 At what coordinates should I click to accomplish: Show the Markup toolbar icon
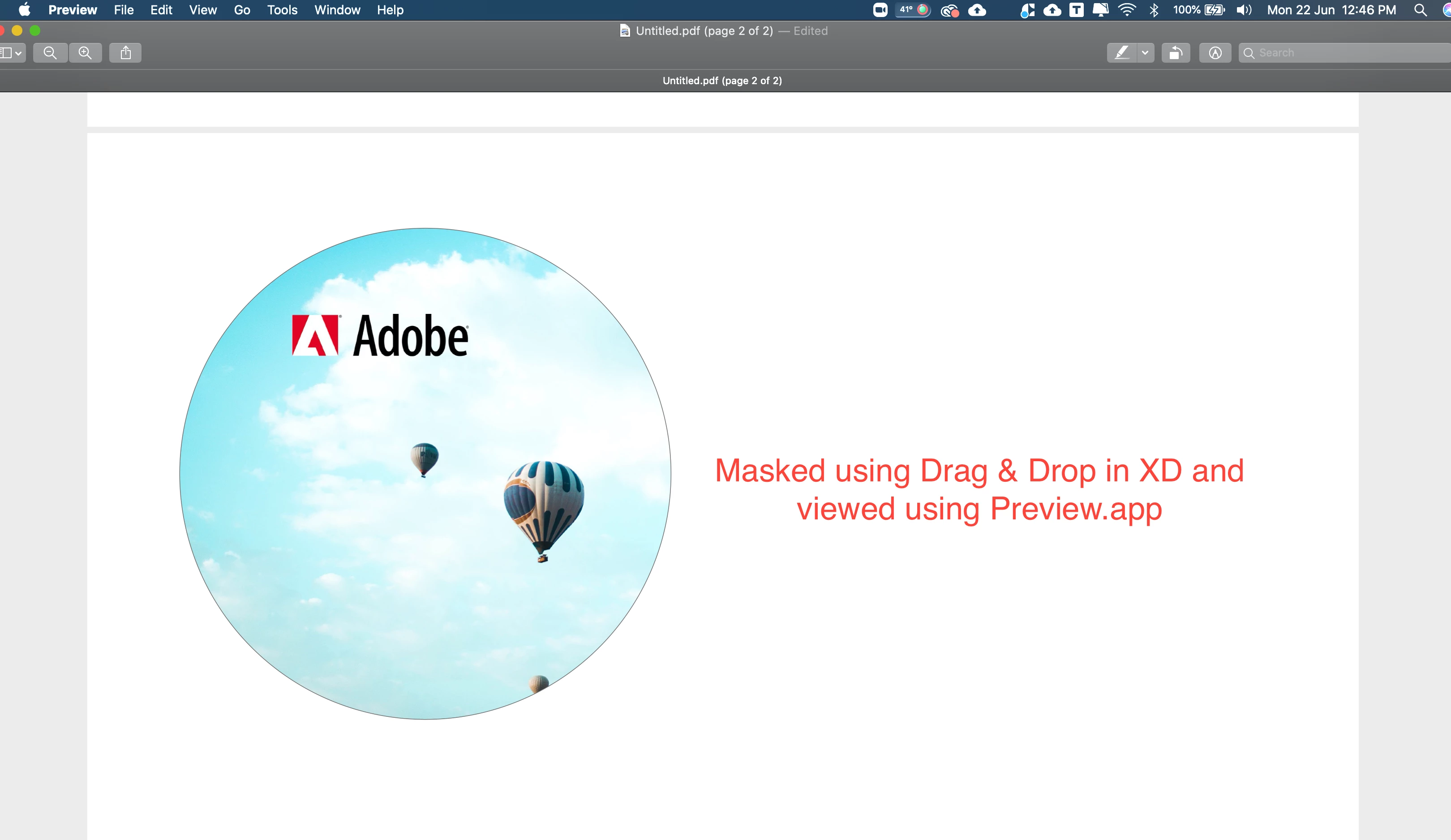tap(1215, 53)
